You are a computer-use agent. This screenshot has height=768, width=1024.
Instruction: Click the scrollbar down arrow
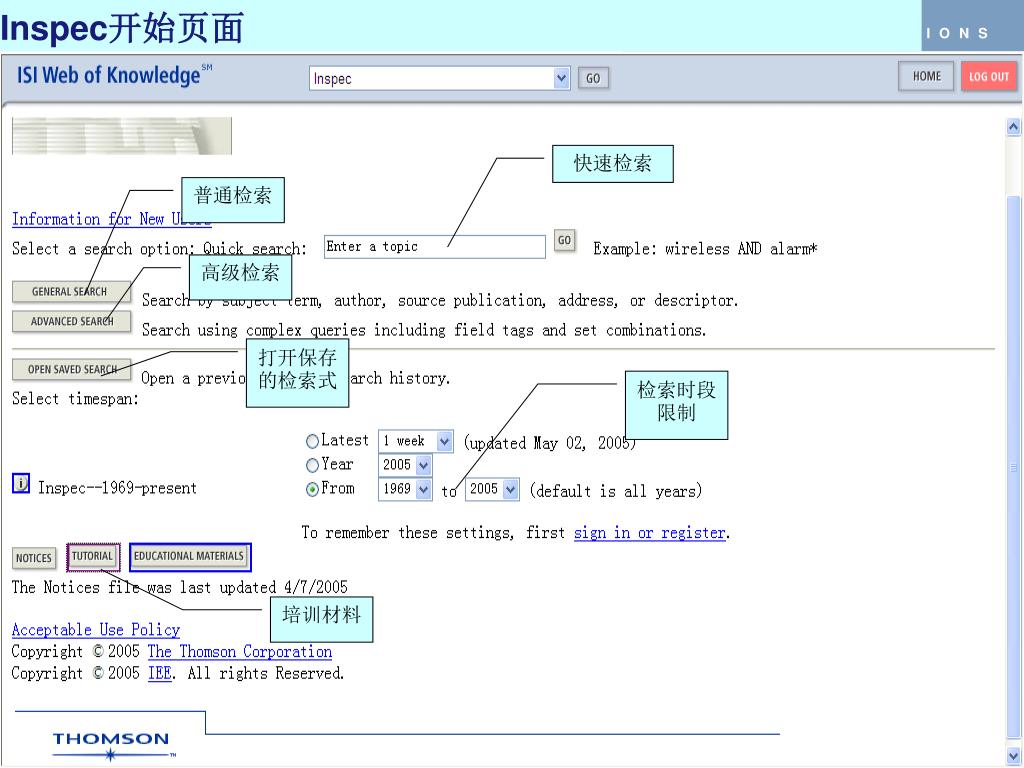pos(1013,754)
